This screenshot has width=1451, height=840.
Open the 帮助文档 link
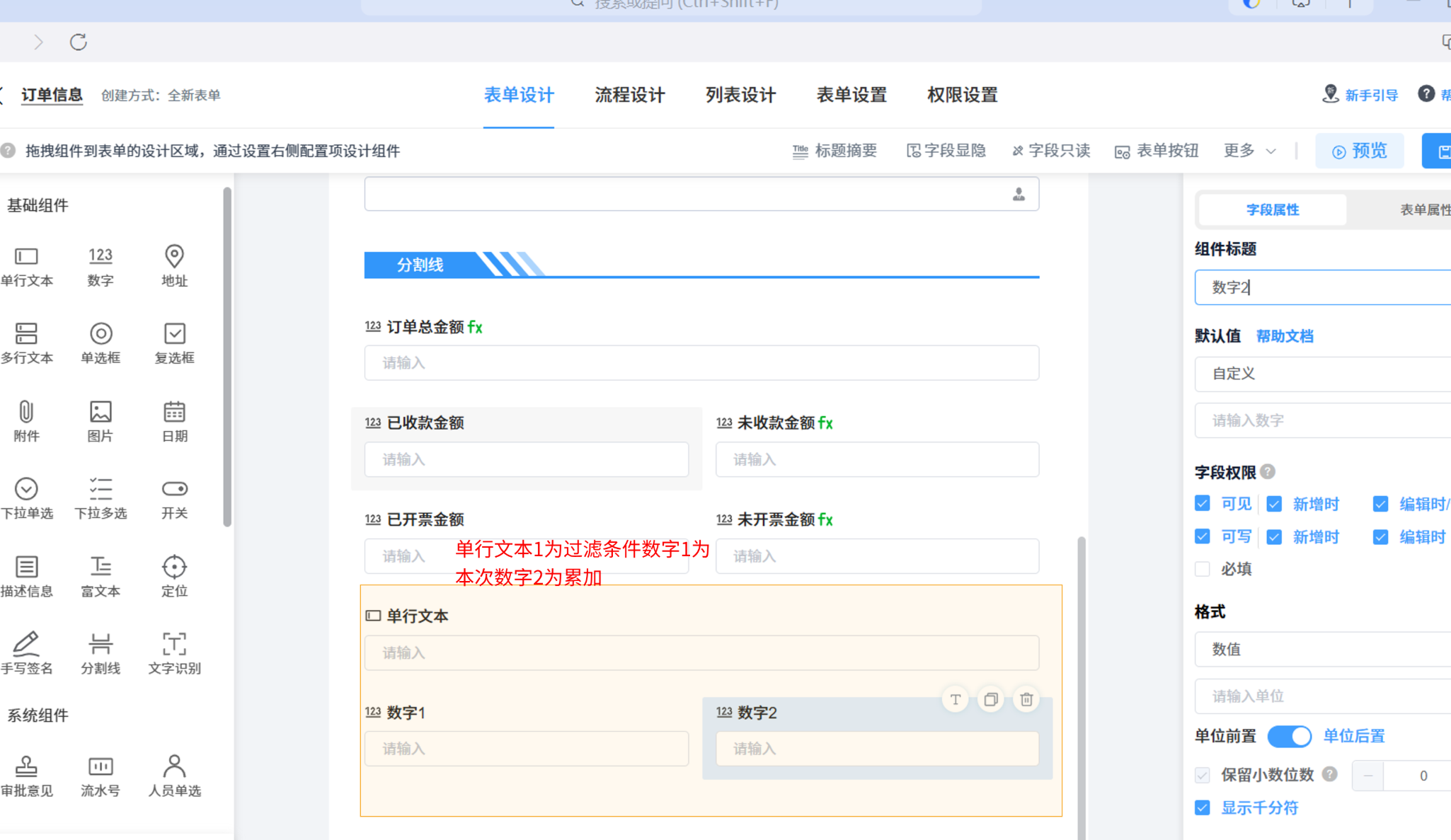[1285, 336]
